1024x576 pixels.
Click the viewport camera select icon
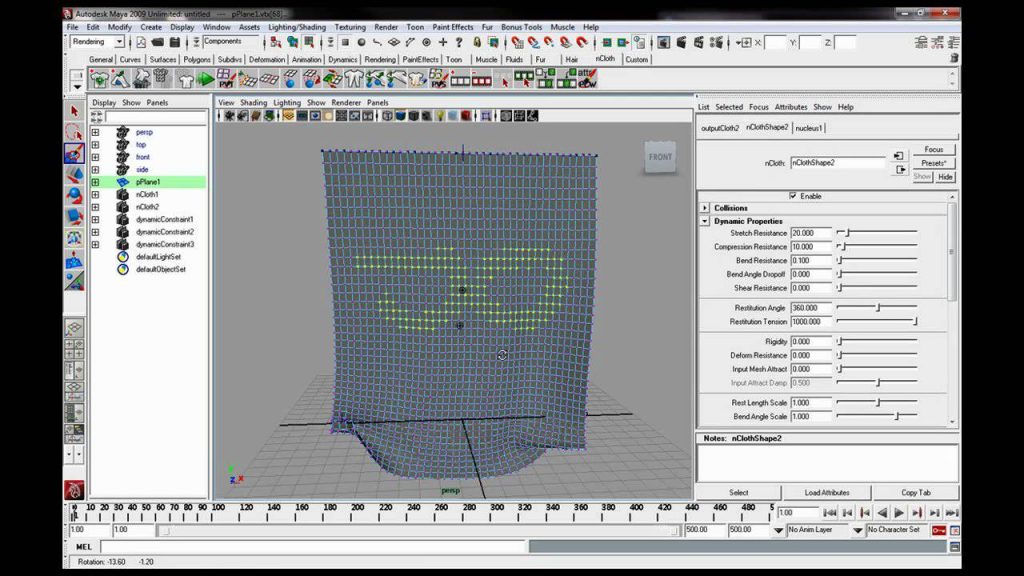pyautogui.click(x=230, y=116)
